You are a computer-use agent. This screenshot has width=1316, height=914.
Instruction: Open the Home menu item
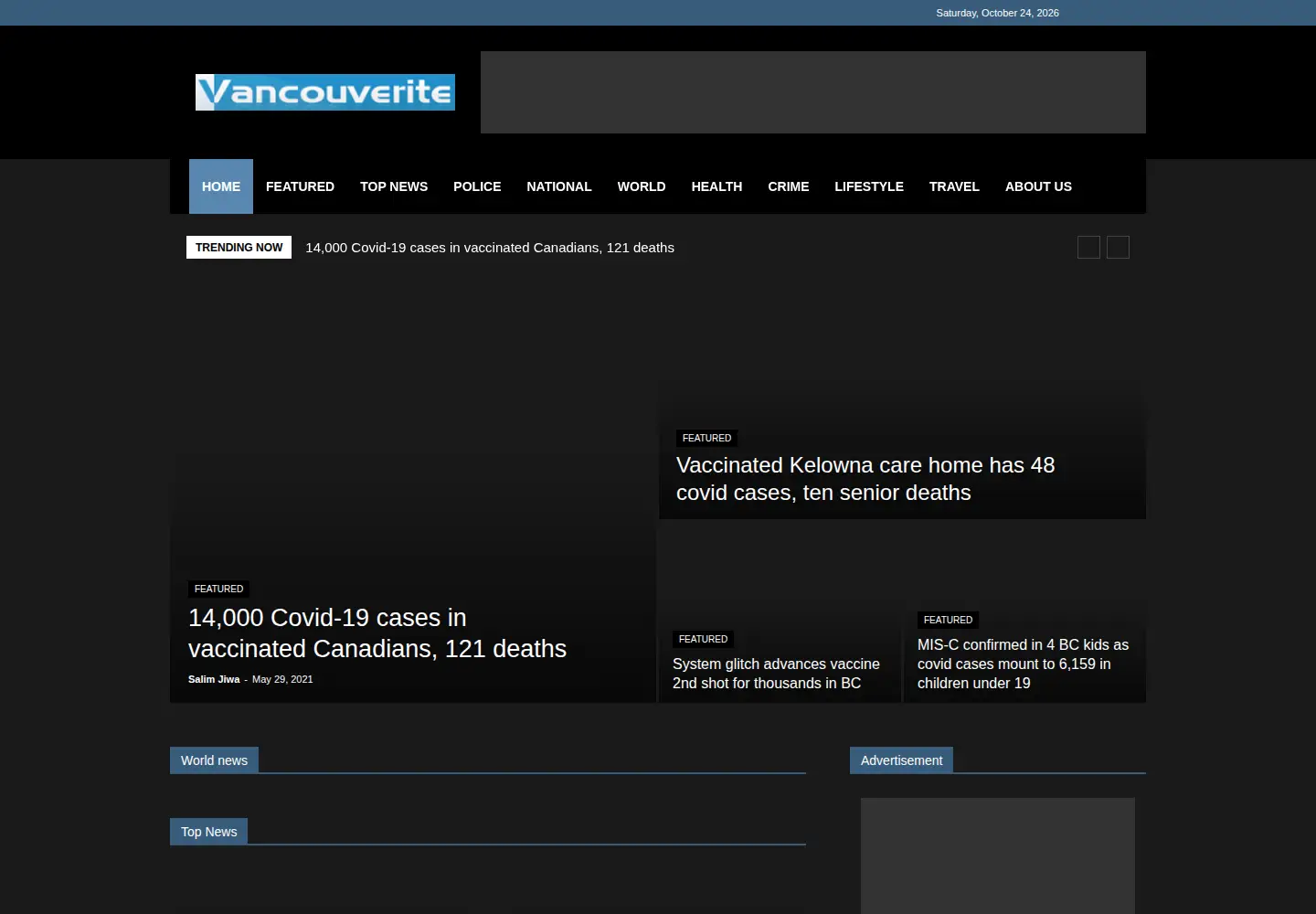(221, 186)
